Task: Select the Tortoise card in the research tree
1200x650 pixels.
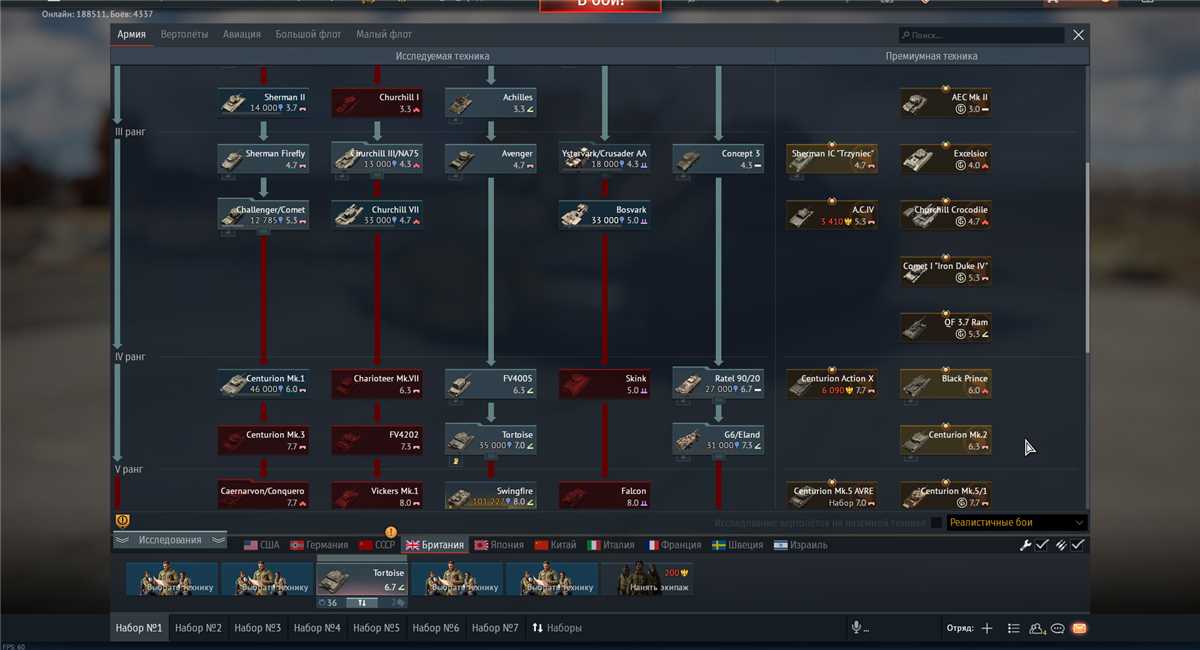Action: pos(491,440)
